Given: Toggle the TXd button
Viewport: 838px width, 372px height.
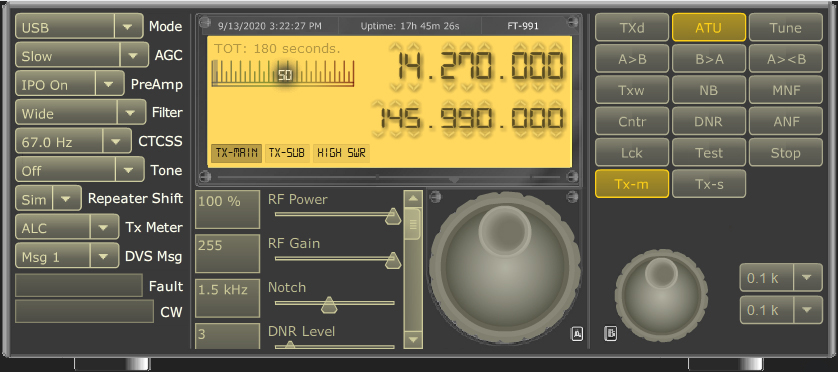Looking at the screenshot, I should click(632, 28).
